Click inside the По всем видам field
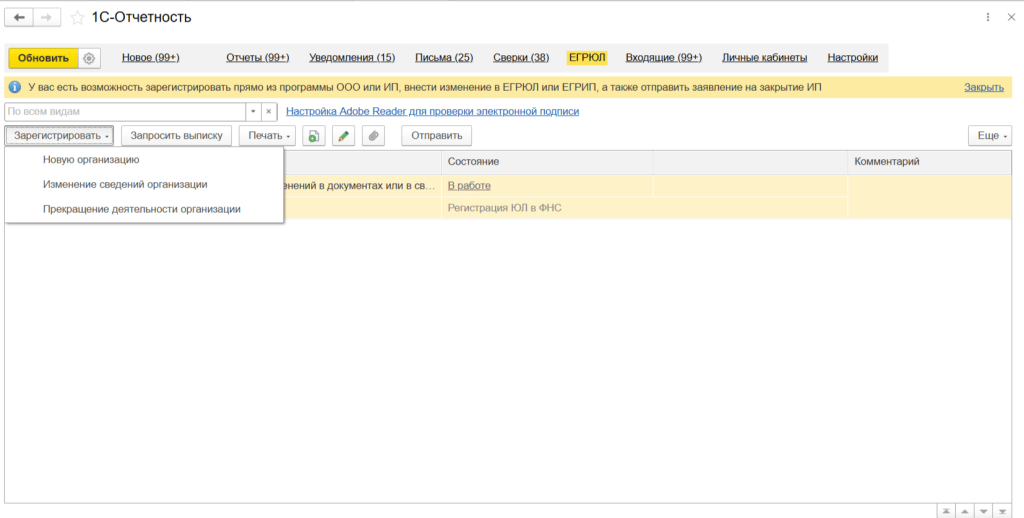The height and width of the screenshot is (518, 1024). tap(125, 112)
